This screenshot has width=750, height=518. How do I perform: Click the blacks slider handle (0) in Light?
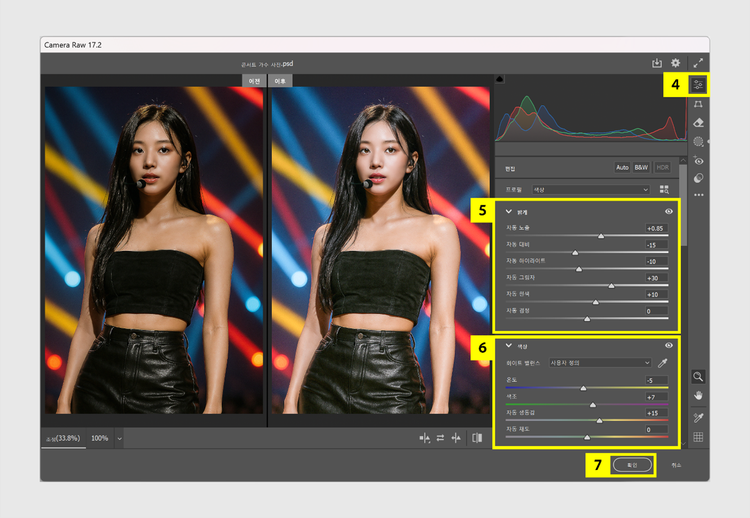click(587, 319)
